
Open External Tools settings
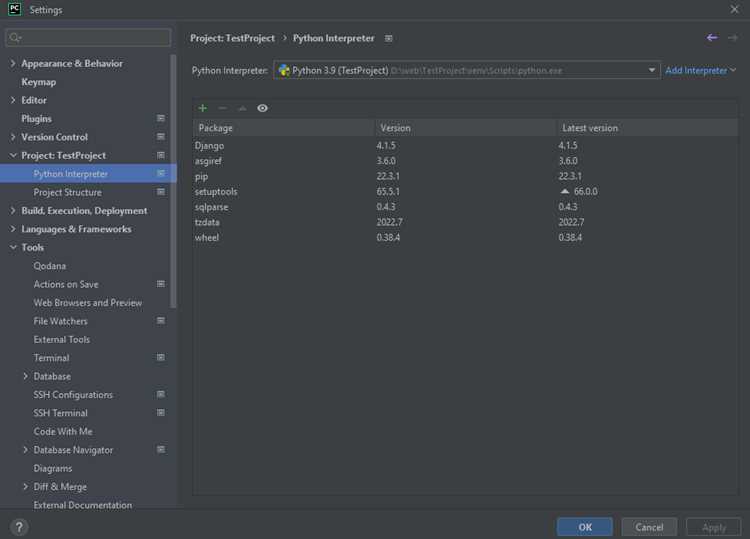tap(62, 340)
